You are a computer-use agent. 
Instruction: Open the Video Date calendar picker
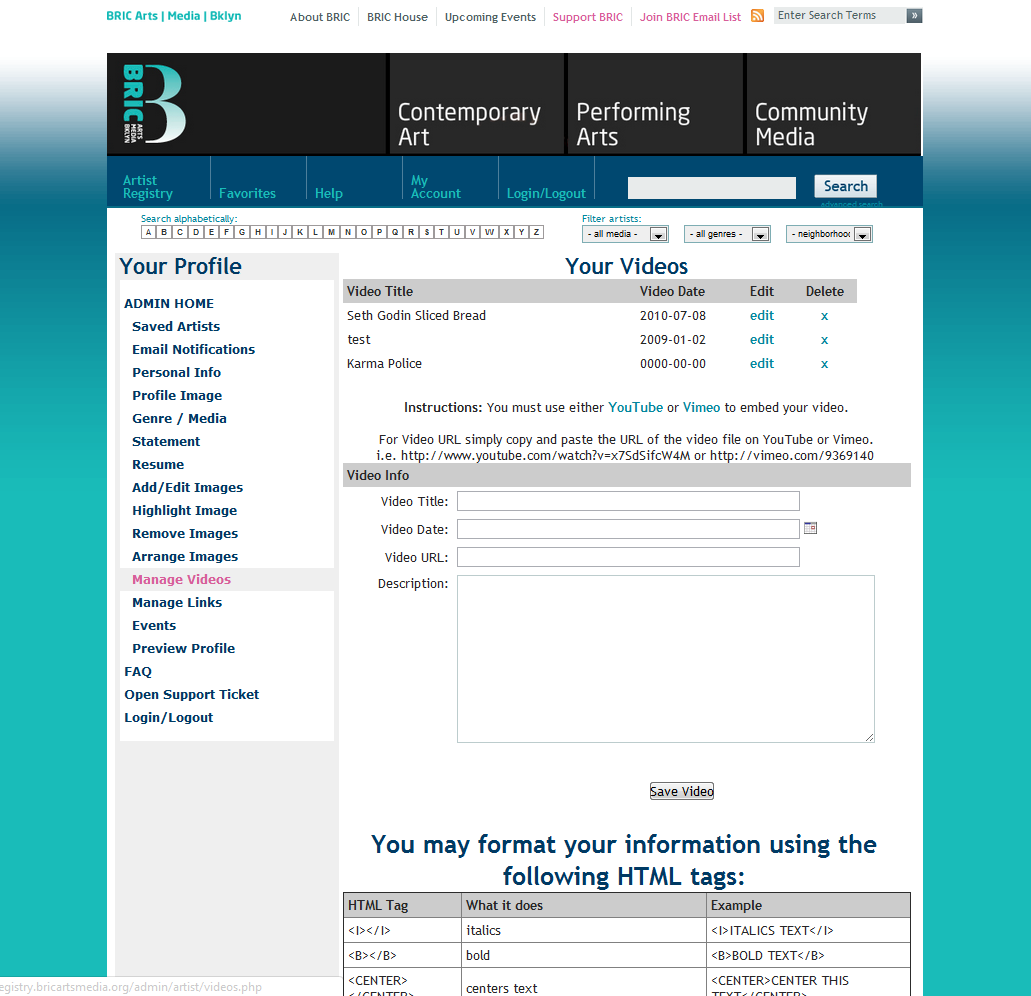point(811,528)
